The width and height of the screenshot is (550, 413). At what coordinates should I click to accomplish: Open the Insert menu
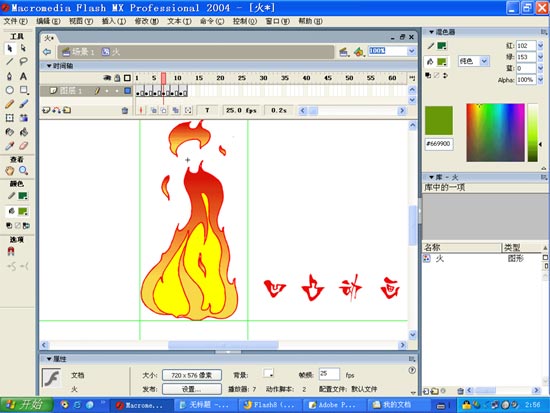(114, 21)
